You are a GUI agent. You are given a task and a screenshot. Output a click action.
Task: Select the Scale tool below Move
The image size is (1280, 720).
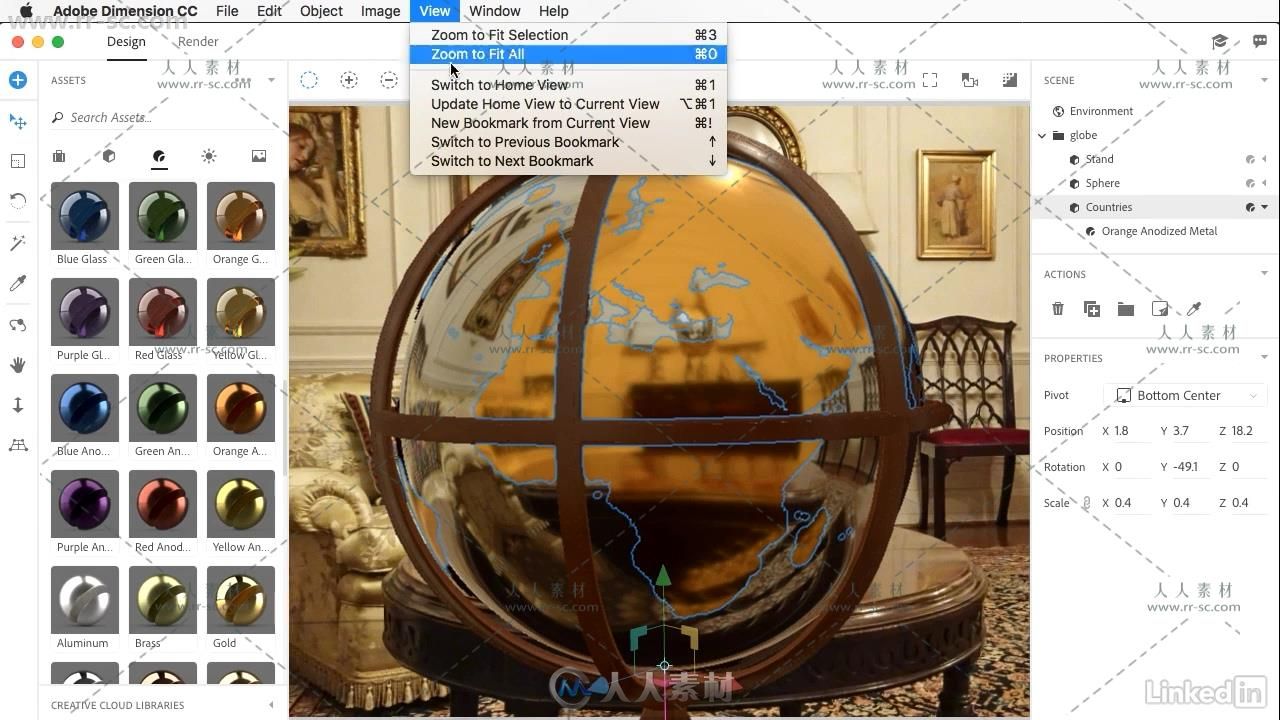[x=18, y=161]
